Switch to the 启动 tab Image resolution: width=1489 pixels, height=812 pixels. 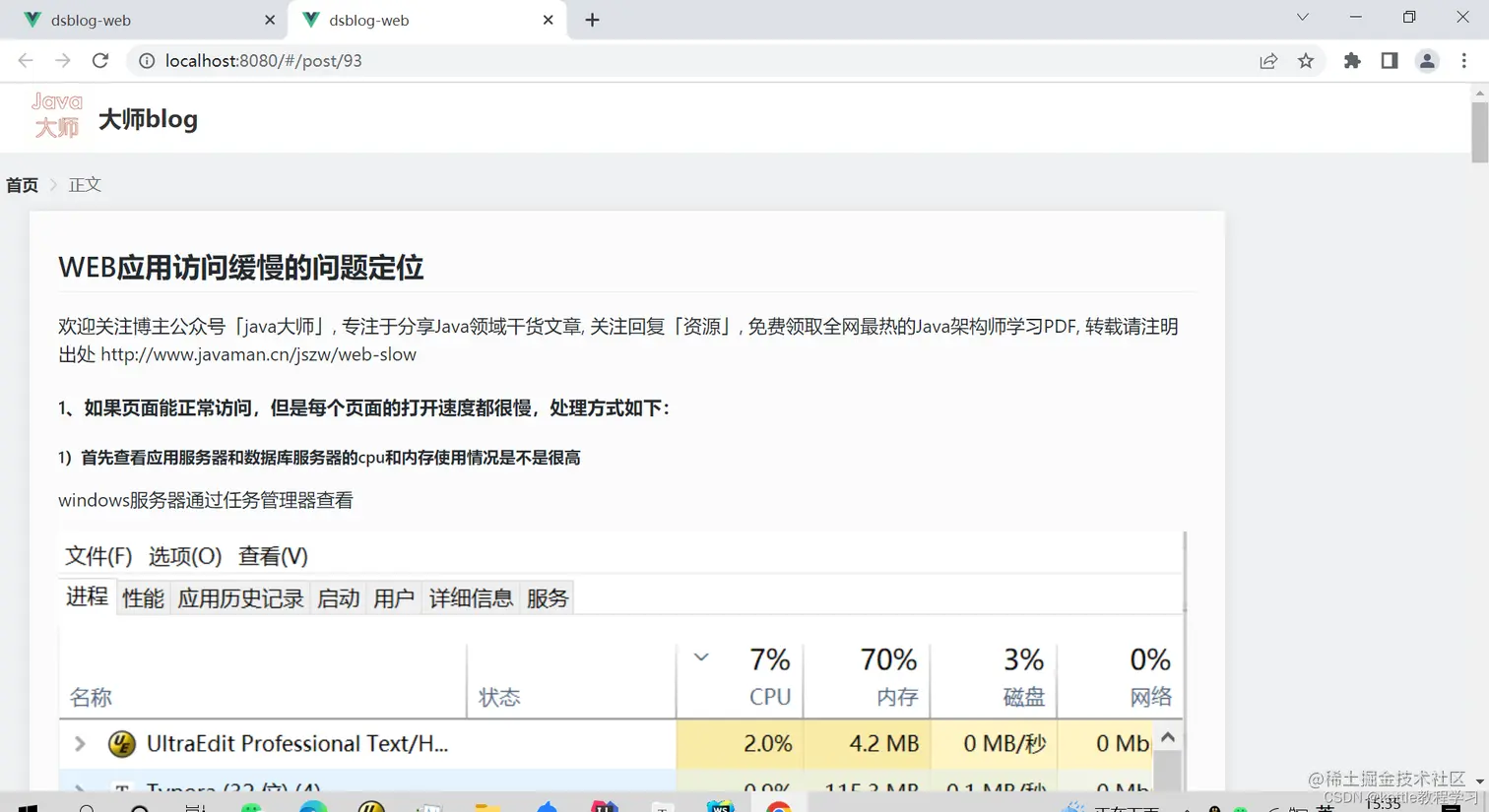[x=338, y=598]
